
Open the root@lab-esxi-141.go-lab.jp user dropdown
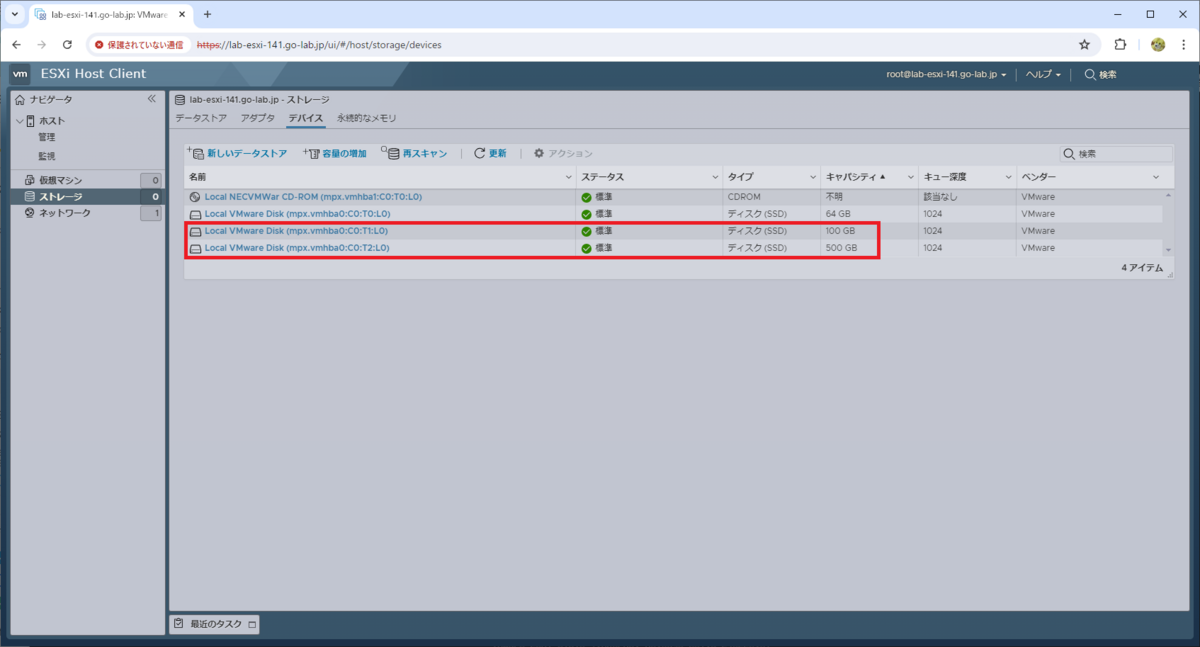pyautogui.click(x=946, y=75)
